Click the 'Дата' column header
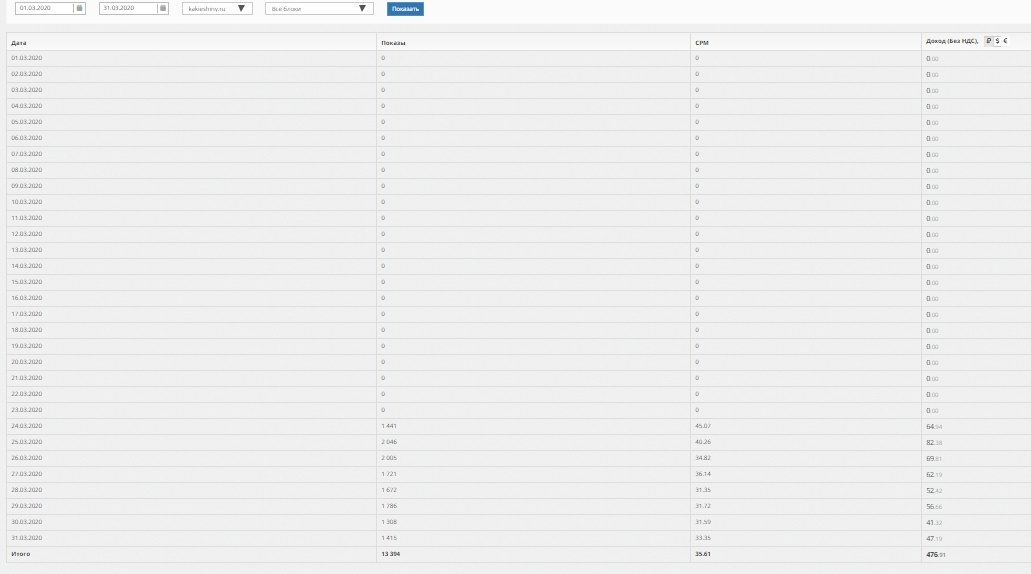This screenshot has height=574, width=1031. pos(18,43)
